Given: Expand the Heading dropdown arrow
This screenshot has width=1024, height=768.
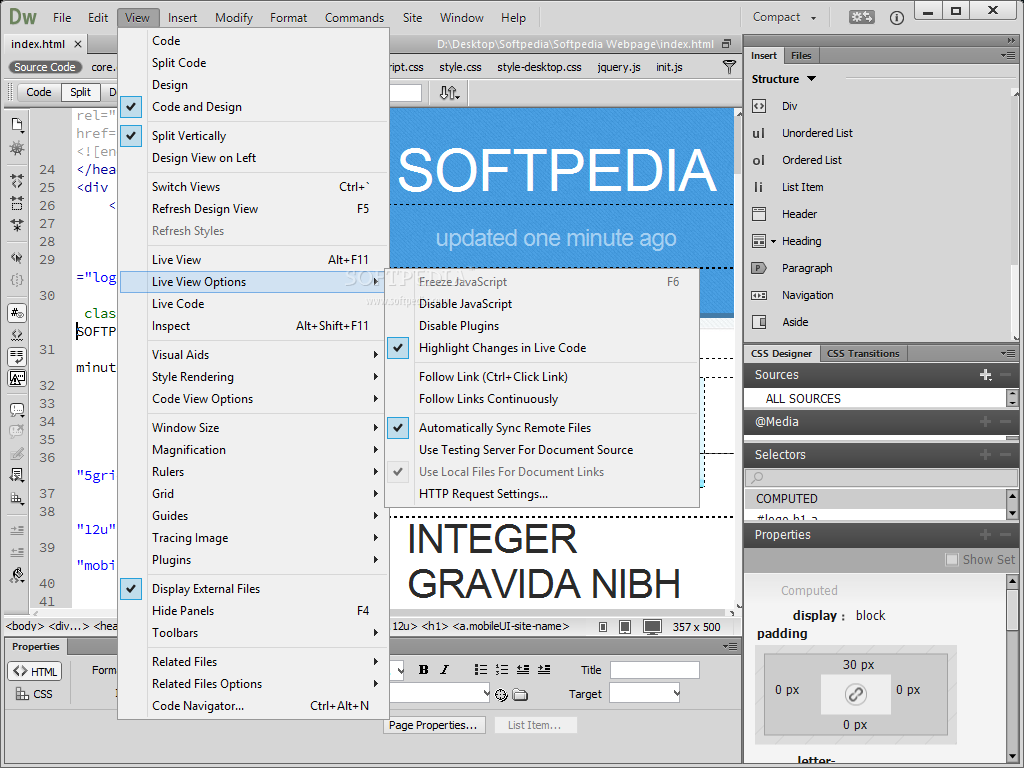Looking at the screenshot, I should point(773,242).
